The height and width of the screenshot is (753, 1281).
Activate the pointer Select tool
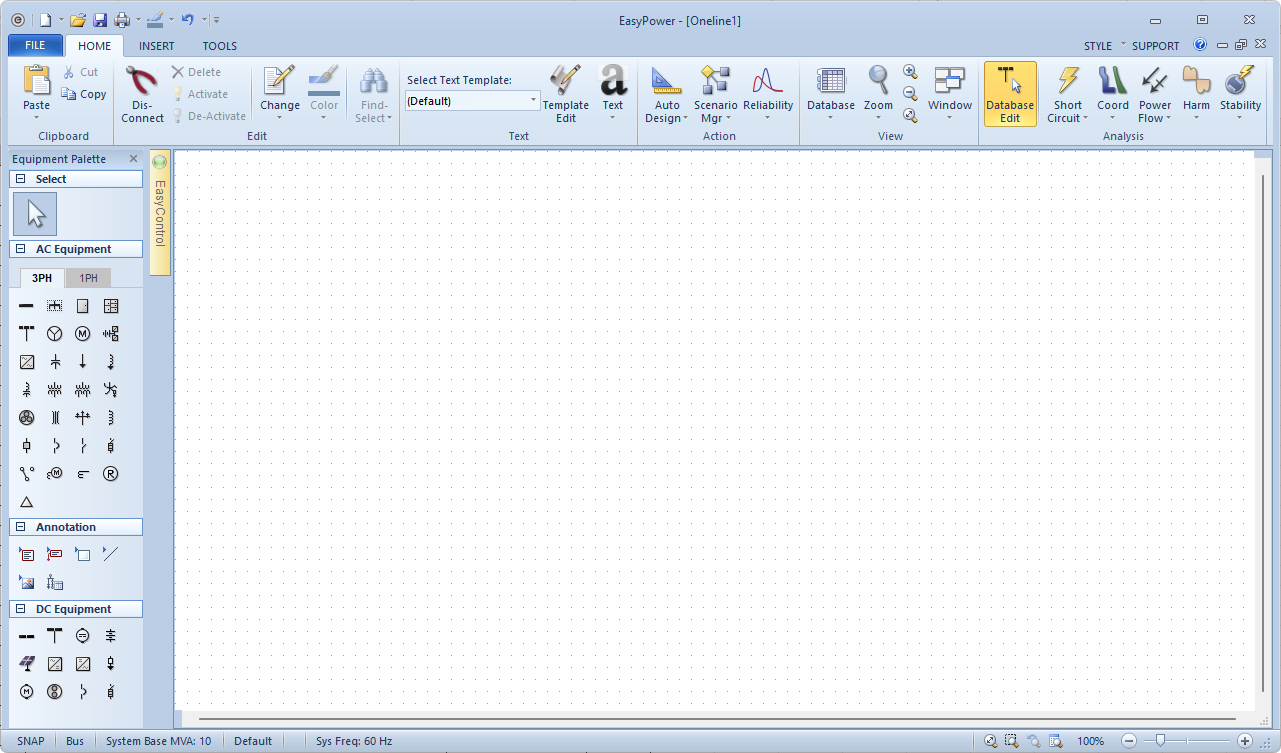pyautogui.click(x=36, y=214)
